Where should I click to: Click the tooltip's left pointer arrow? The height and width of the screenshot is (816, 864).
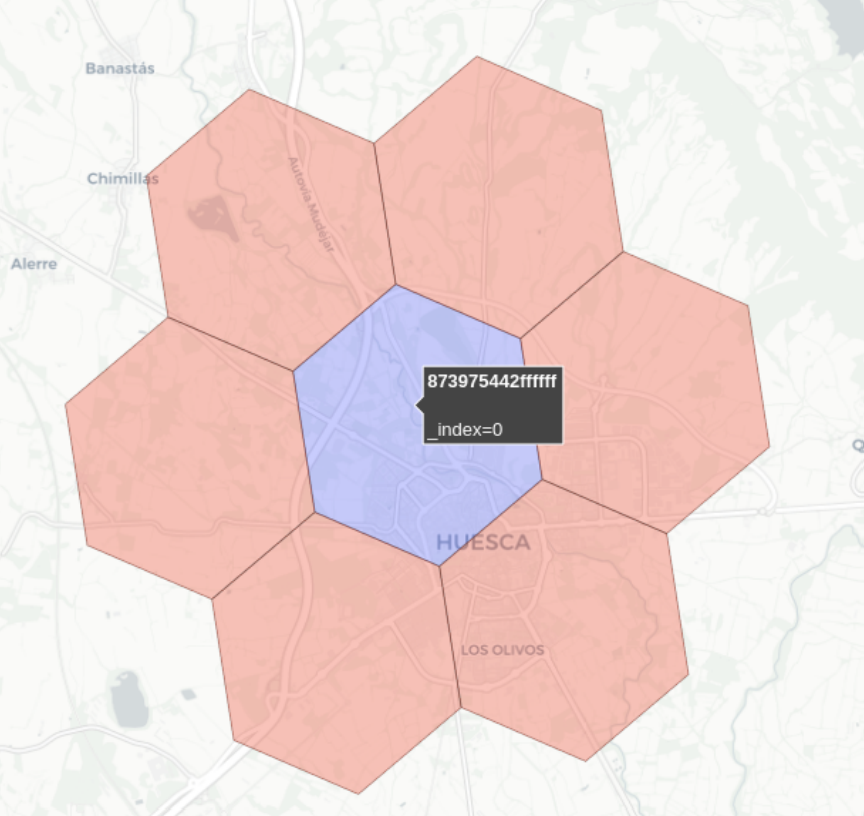[x=419, y=405]
